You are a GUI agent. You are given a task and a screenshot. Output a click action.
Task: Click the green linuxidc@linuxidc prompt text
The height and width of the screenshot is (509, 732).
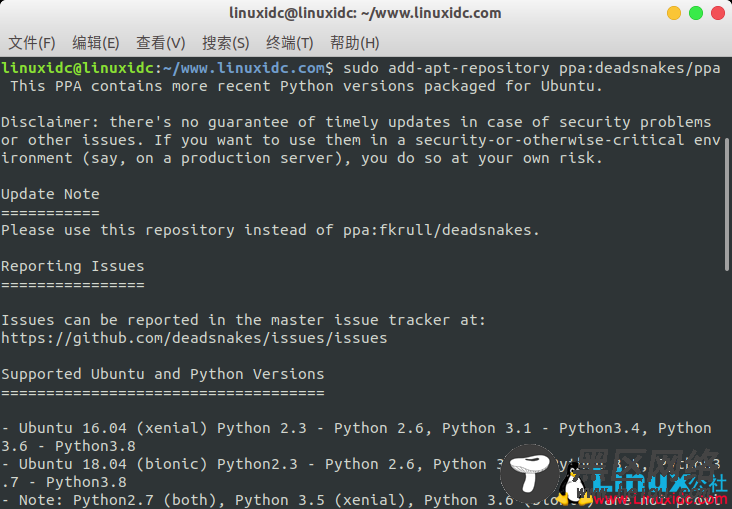[x=77, y=68]
